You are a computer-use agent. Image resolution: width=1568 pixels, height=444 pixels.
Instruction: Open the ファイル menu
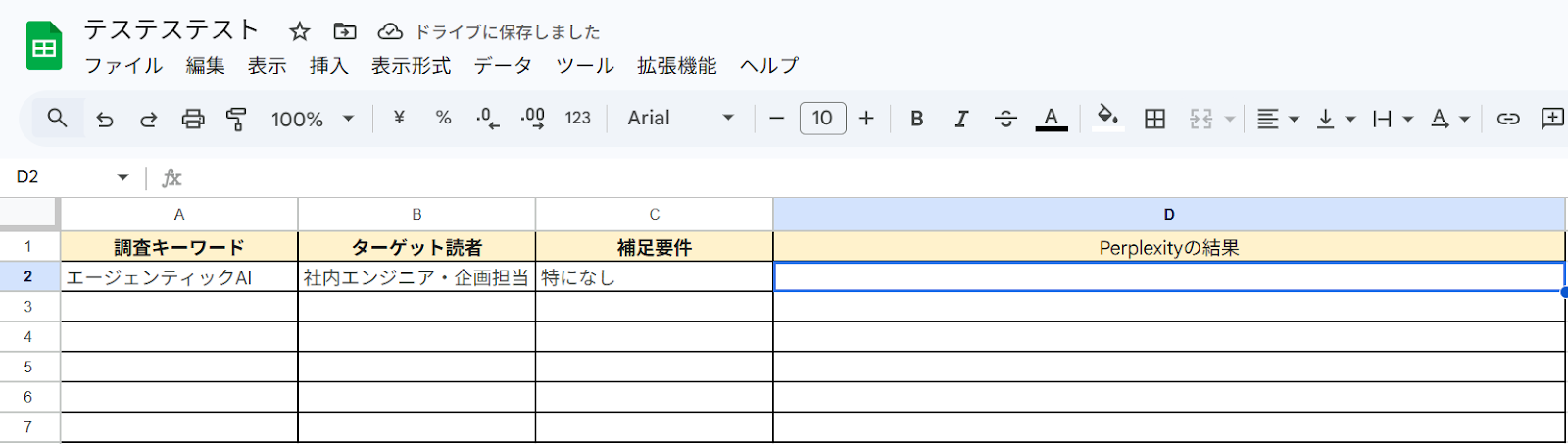(123, 66)
